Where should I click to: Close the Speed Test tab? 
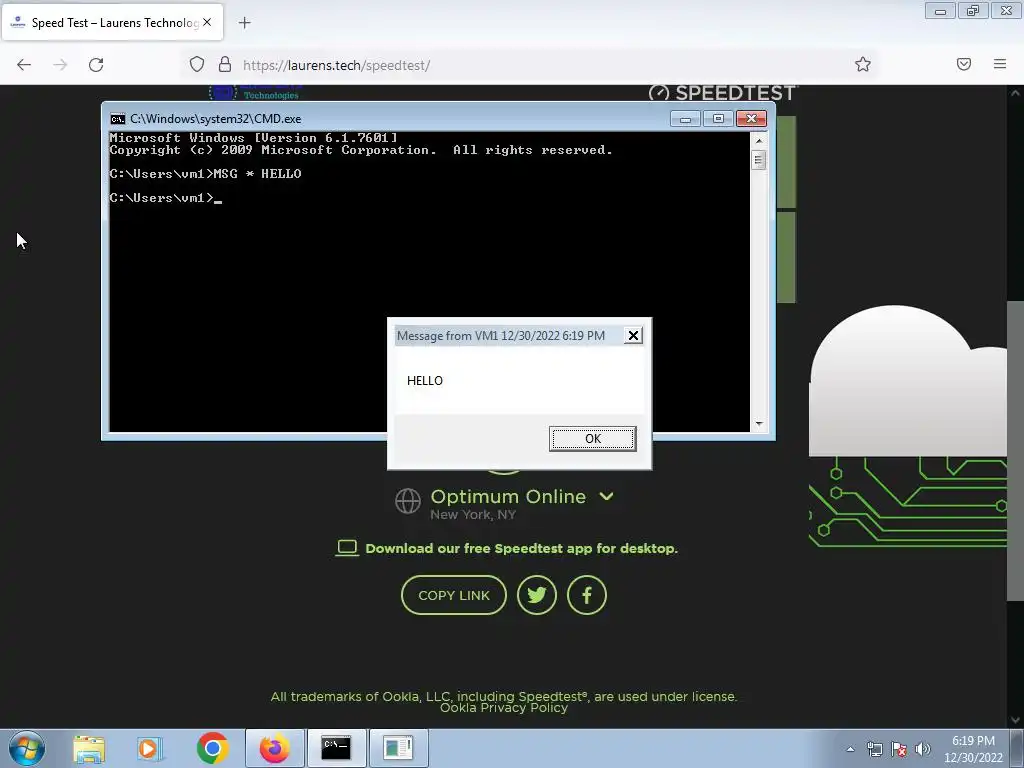point(207,22)
